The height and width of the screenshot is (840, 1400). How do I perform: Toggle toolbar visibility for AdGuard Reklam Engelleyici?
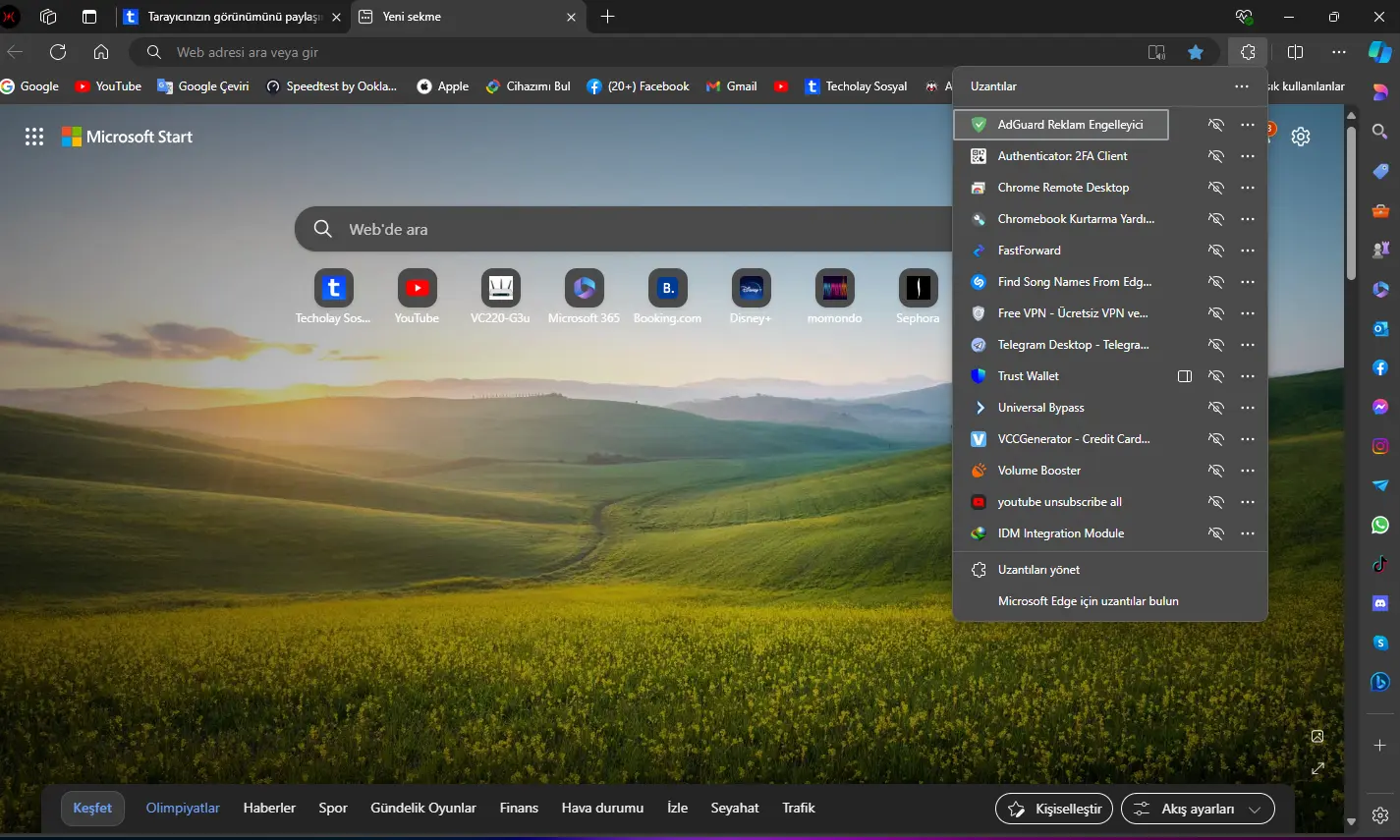point(1216,125)
